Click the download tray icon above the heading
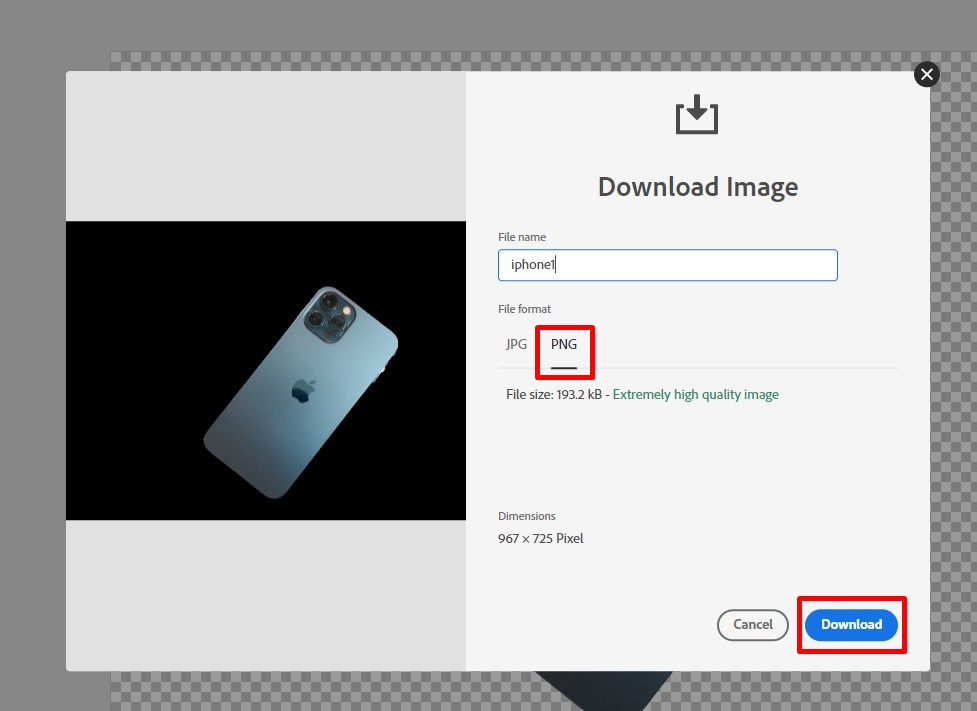Screen dimensions: 977x711 tap(697, 115)
